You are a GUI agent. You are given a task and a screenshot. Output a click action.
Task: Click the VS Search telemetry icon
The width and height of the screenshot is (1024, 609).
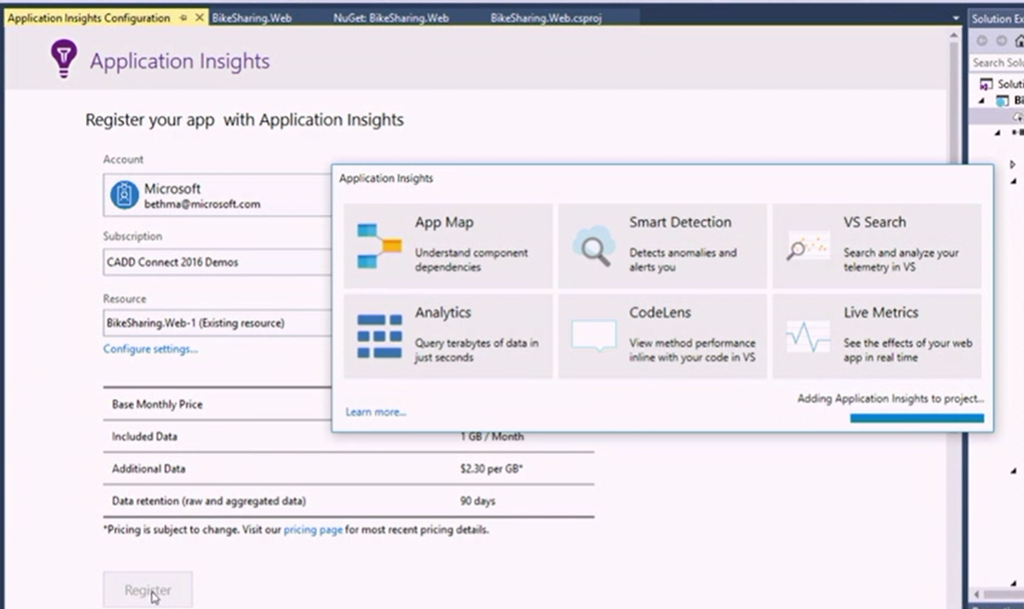(807, 246)
